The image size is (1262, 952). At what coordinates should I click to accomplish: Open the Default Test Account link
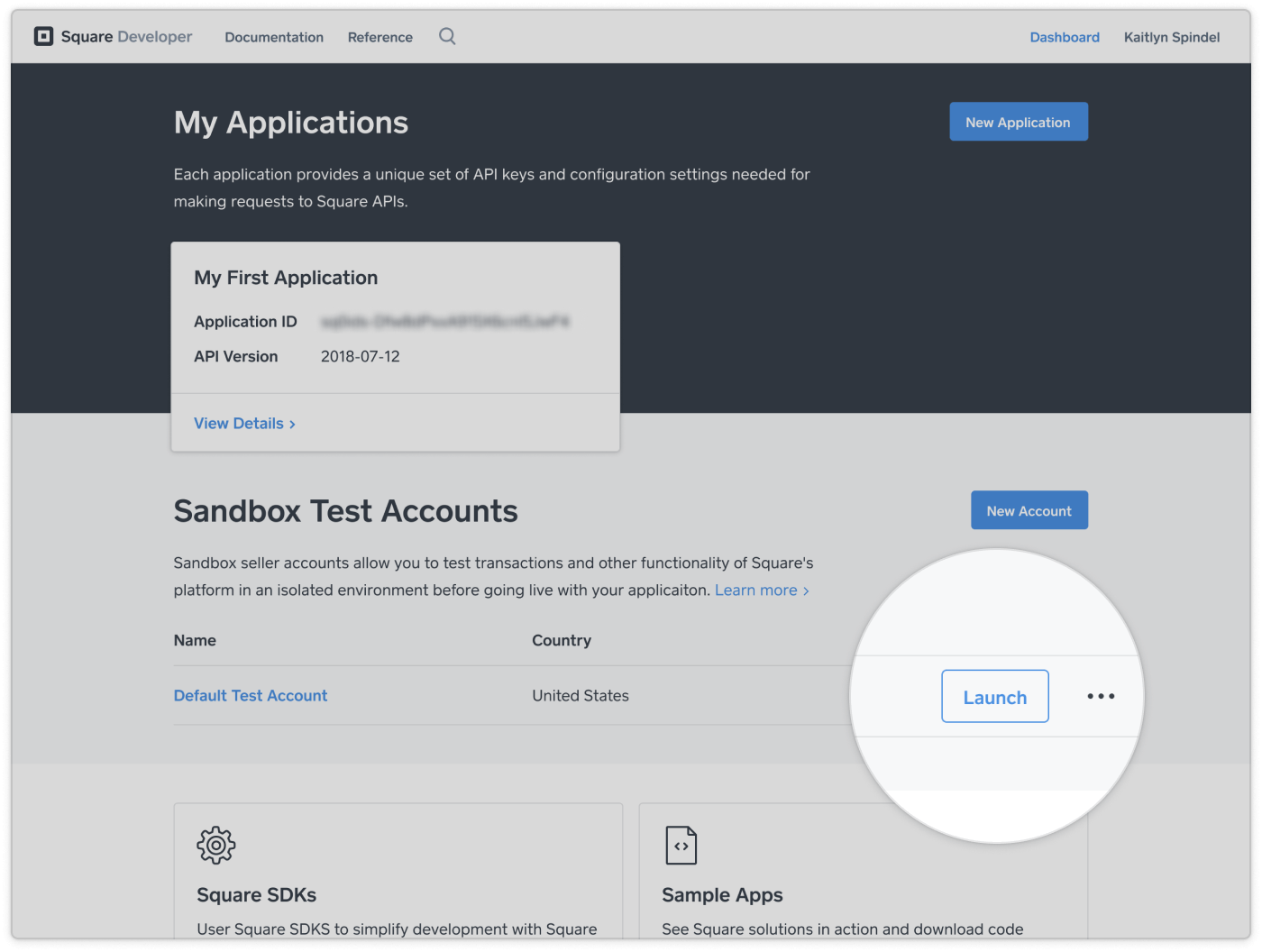[251, 696]
